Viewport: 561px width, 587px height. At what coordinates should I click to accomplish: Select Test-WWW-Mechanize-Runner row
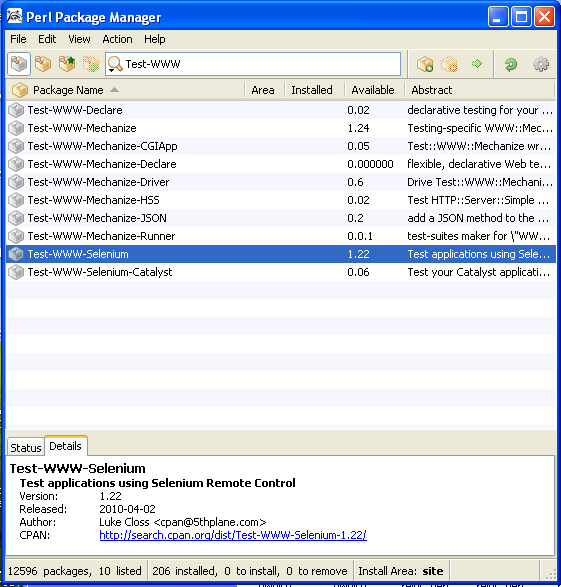281,236
